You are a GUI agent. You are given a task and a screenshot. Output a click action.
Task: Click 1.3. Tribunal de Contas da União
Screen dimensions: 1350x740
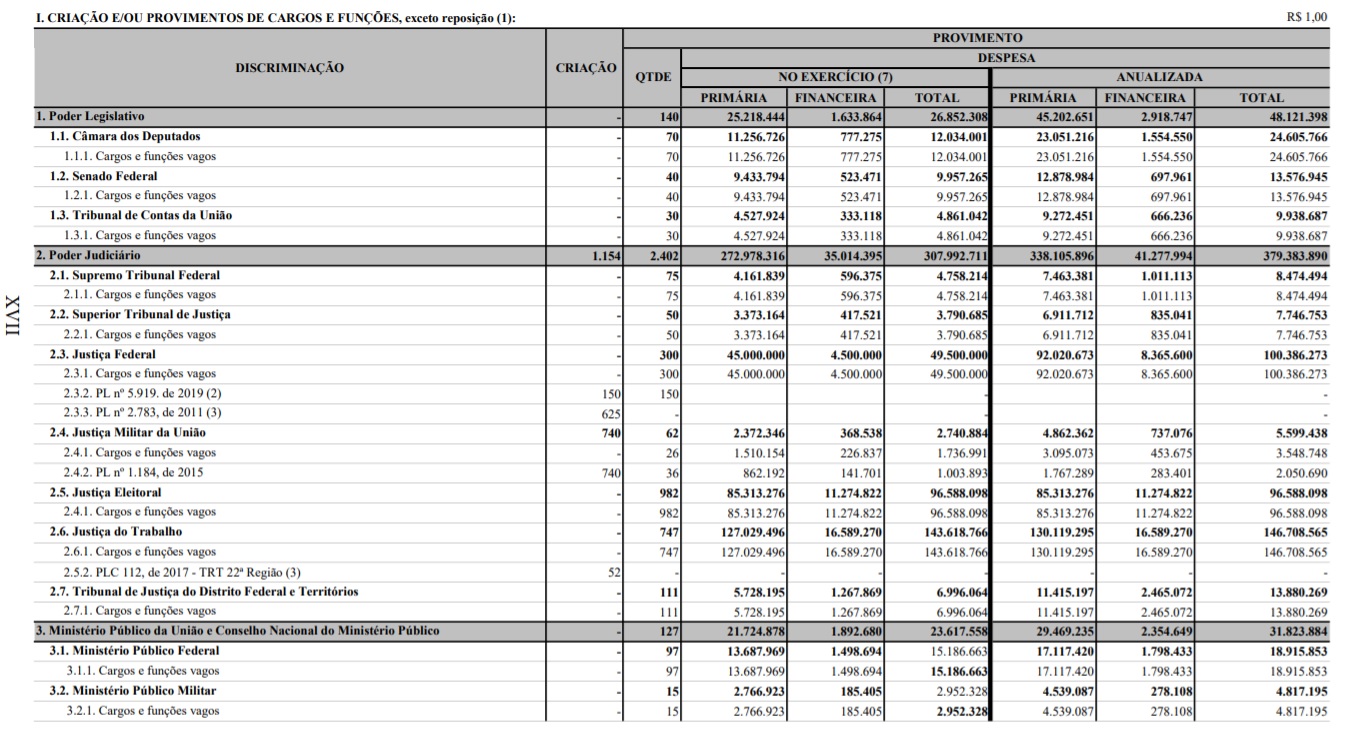(140, 216)
